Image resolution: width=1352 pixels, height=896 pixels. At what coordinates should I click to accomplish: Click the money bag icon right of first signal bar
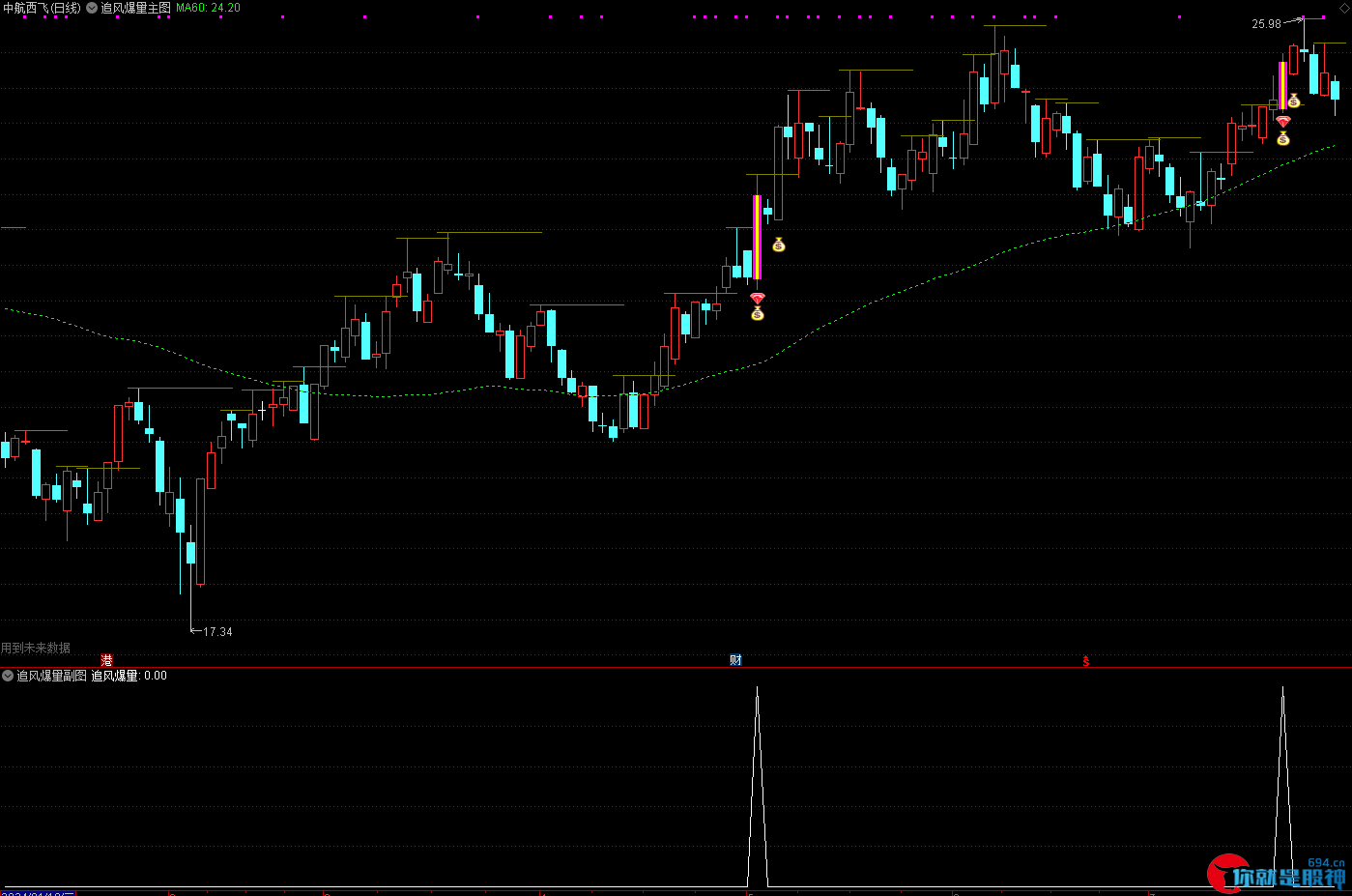coord(779,245)
